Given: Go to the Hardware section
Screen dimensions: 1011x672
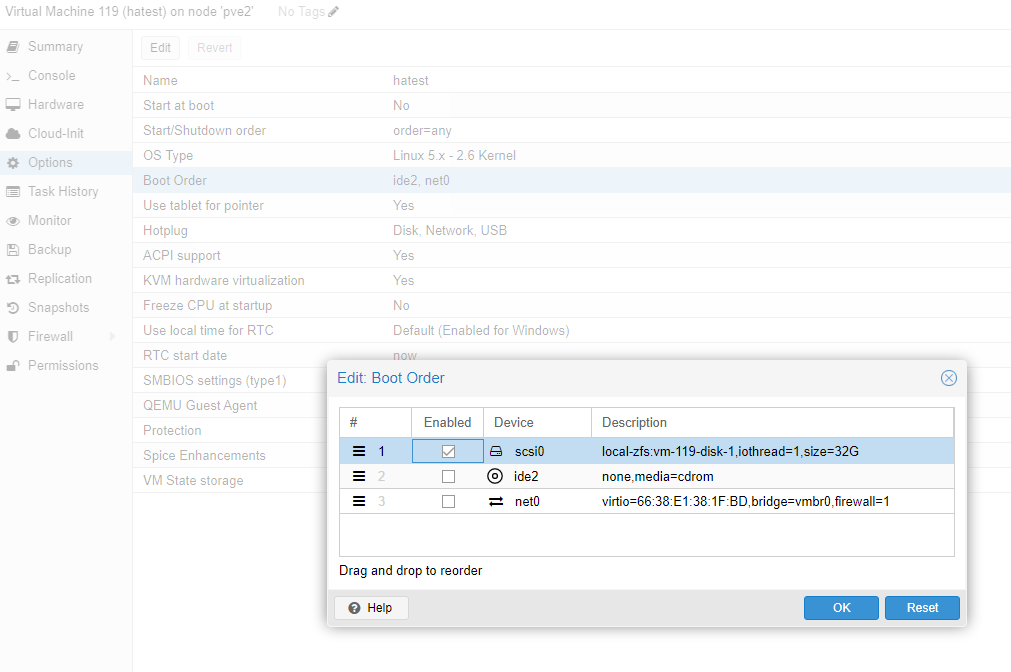Looking at the screenshot, I should point(66,104).
